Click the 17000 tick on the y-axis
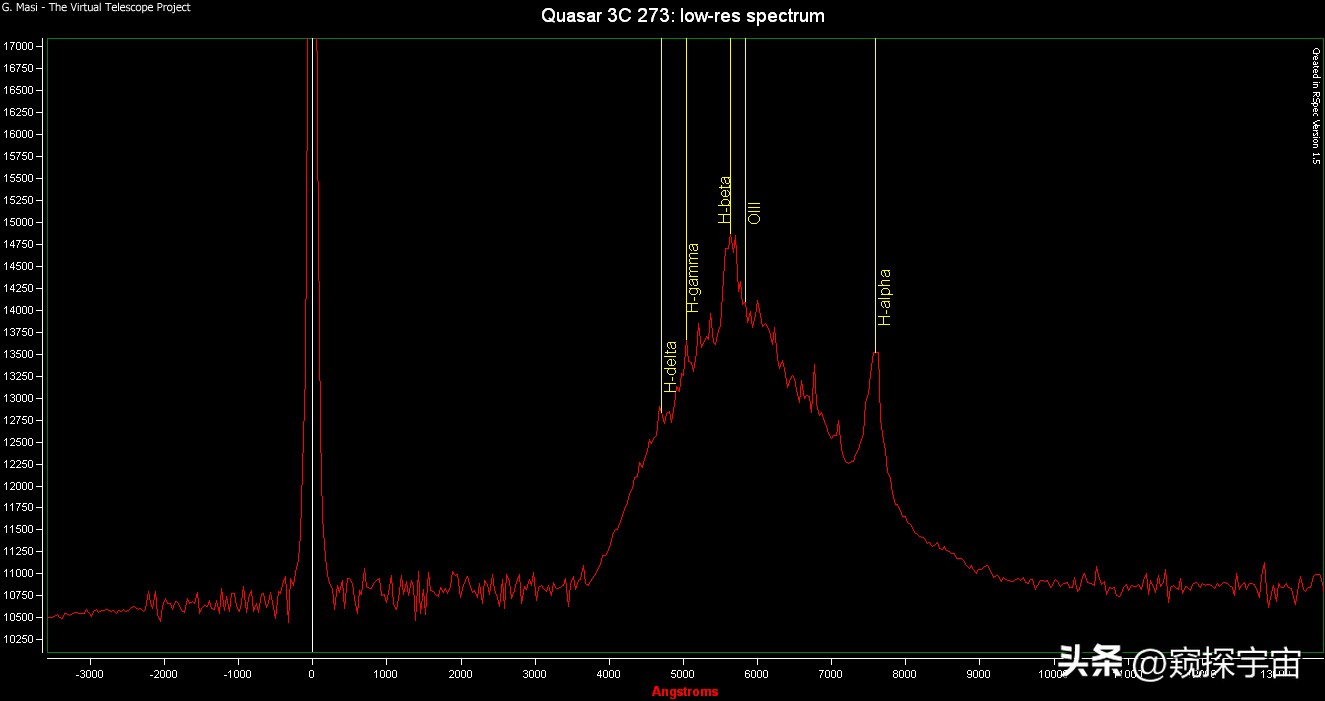 pyautogui.click(x=23, y=46)
